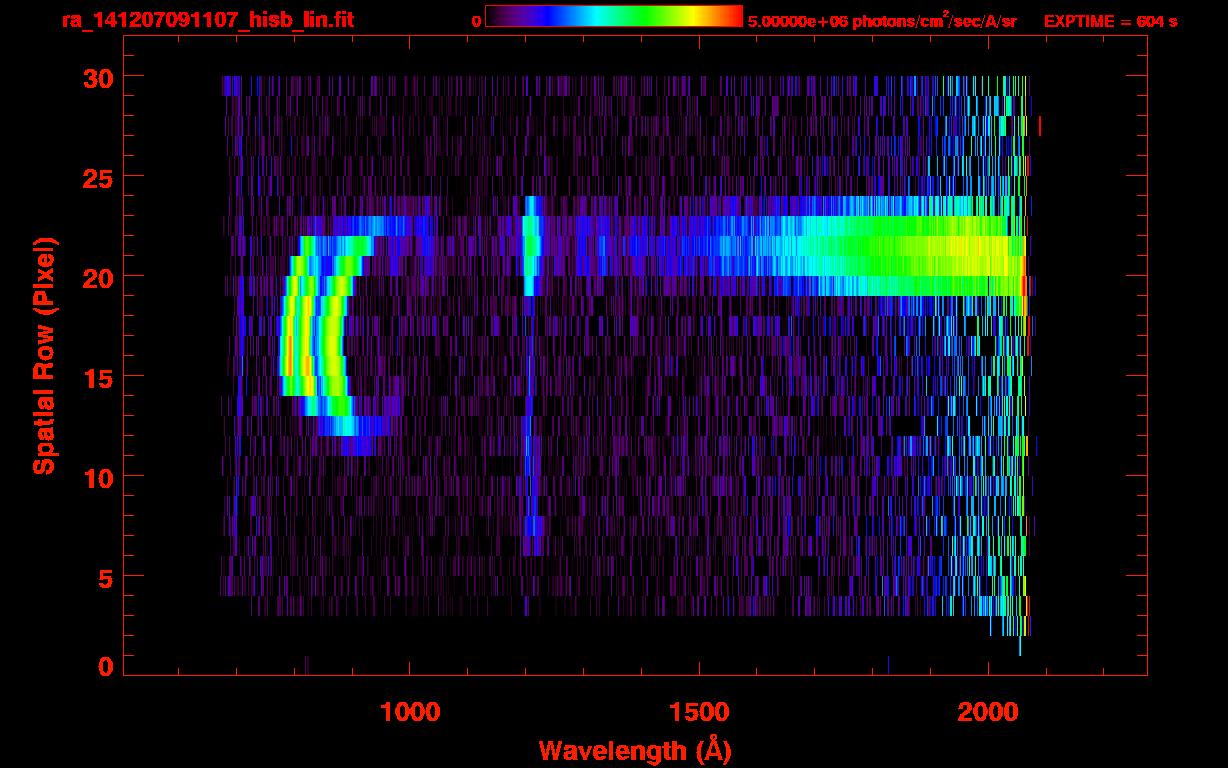
Task: Click the 0 label left of colorbar
Action: point(476,21)
